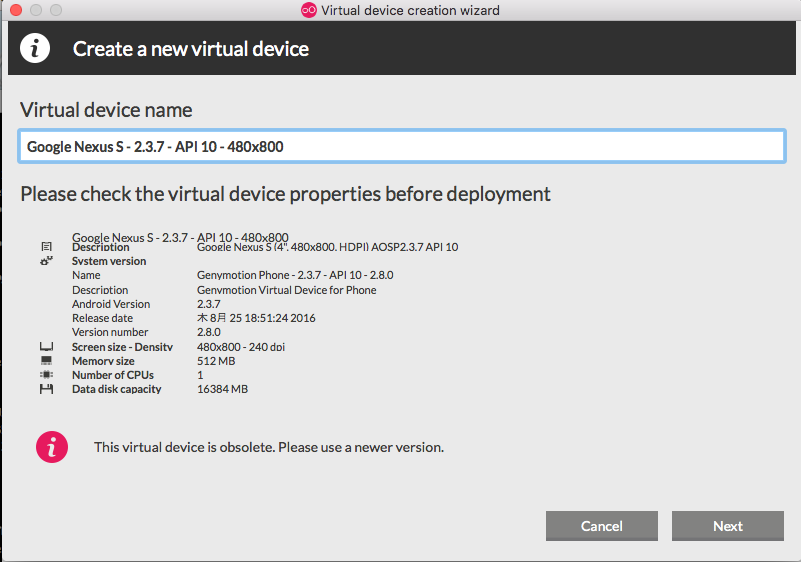Click the Next button
Screen dimensions: 801x562
point(727,526)
